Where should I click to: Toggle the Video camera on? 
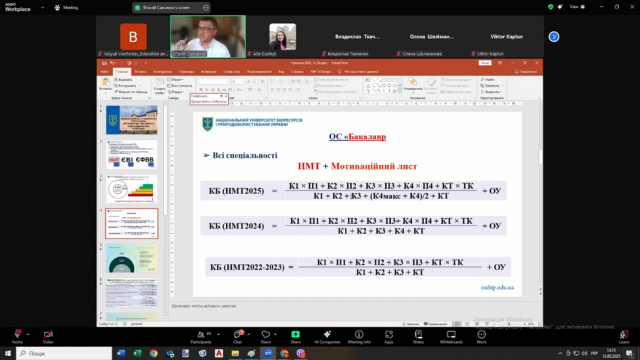pos(48,335)
